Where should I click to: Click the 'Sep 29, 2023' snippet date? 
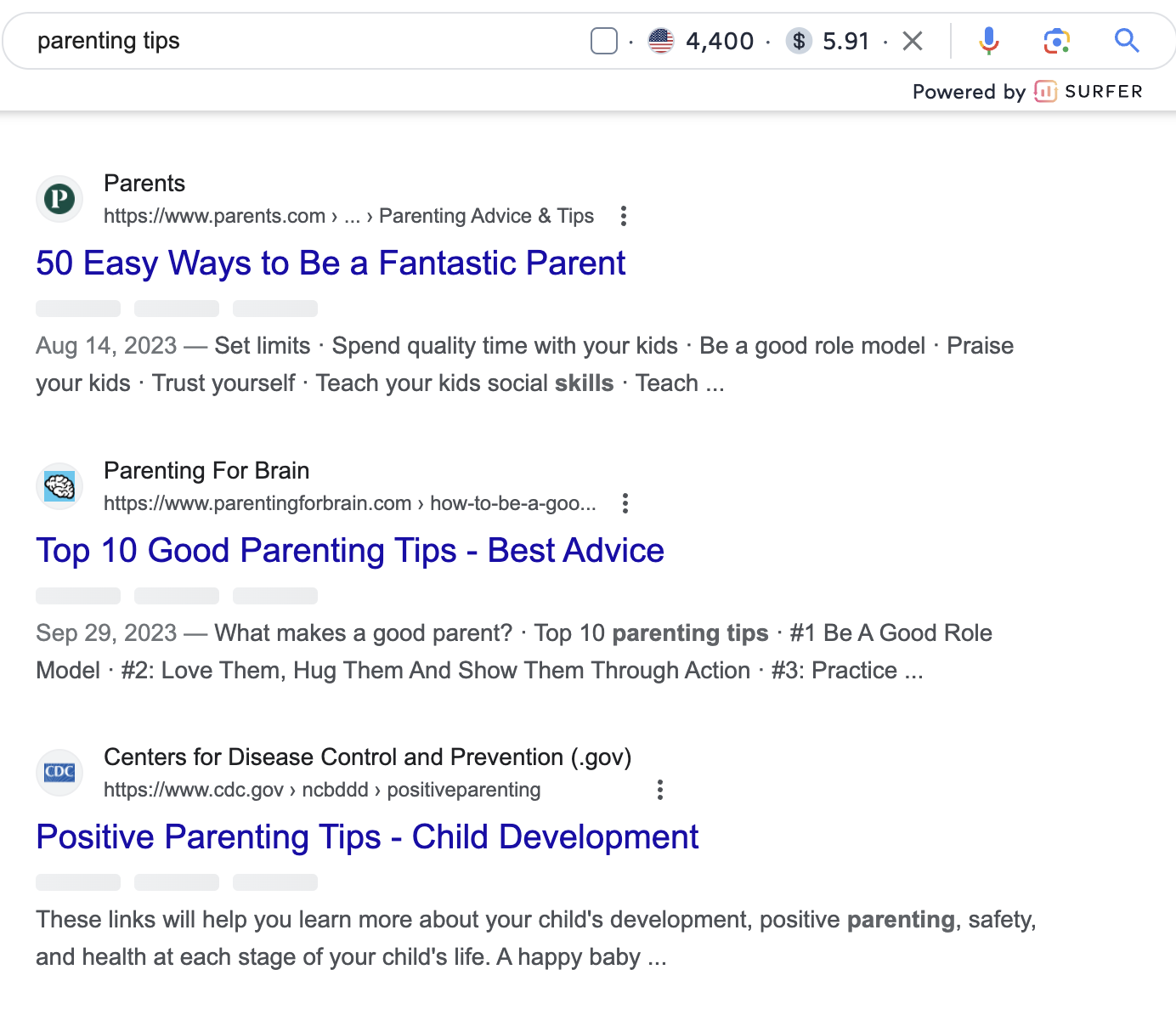106,633
